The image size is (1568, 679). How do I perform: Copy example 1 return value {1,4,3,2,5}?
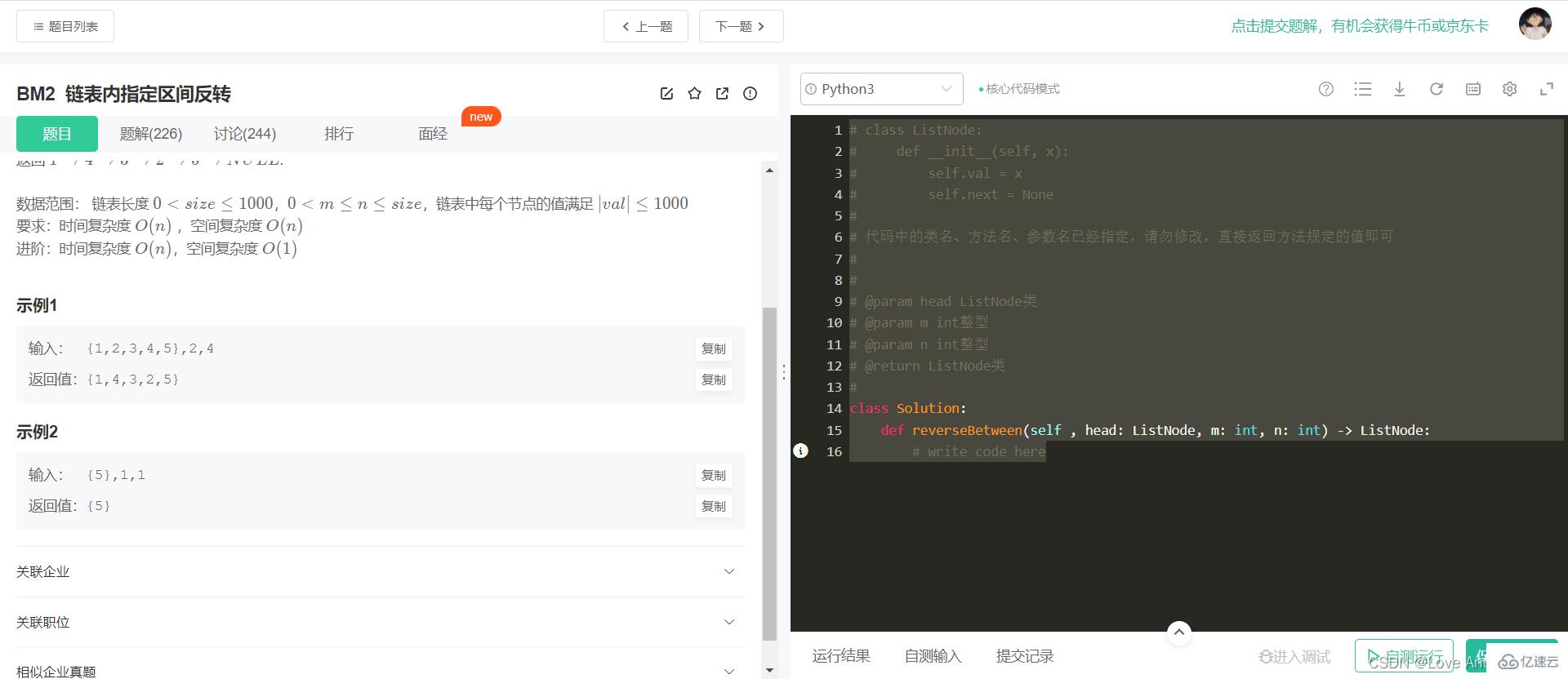click(x=714, y=379)
